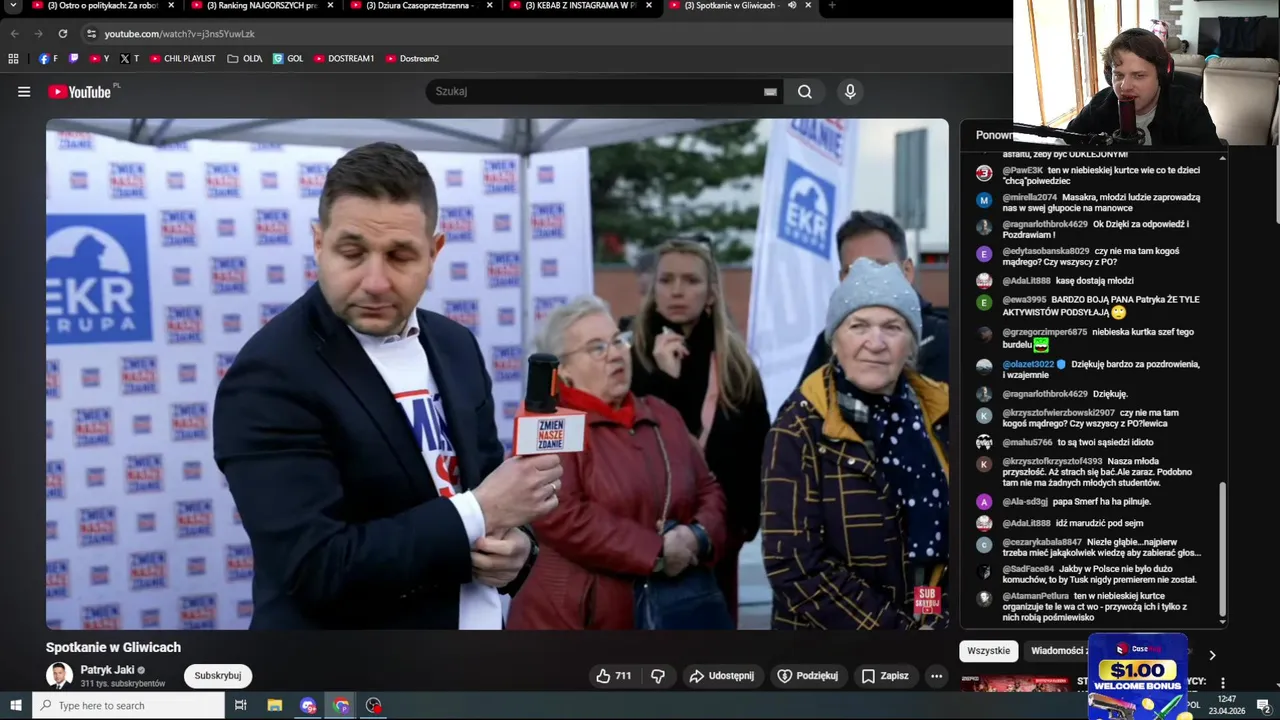Click @SadFace84 chat author name
This screenshot has height=720, width=1280.
(x=1028, y=569)
